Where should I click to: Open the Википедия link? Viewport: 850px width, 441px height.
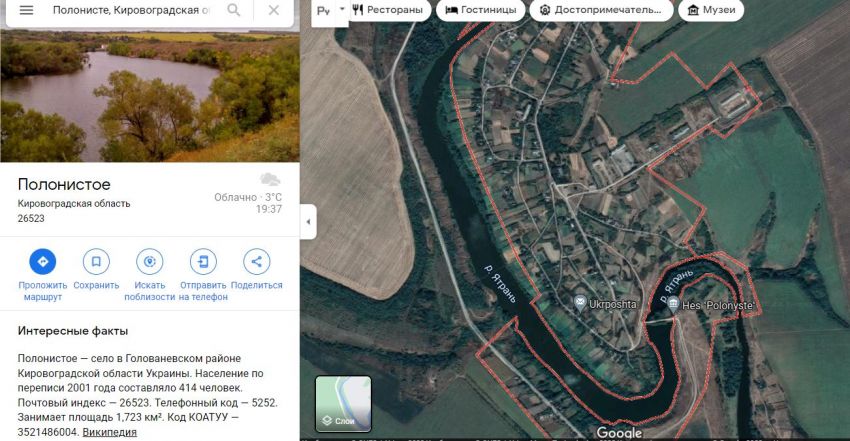109,432
